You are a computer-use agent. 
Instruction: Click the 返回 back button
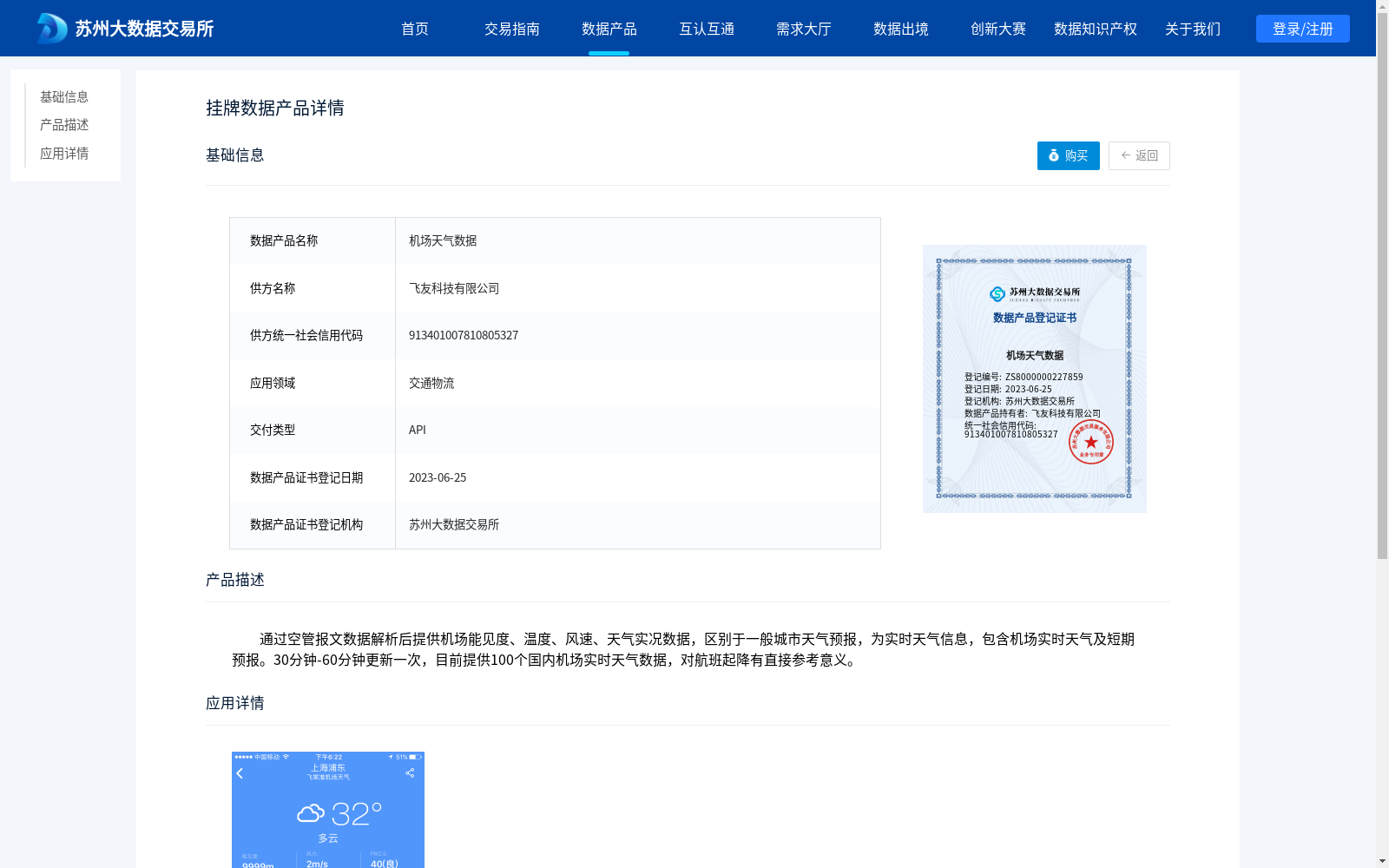(1139, 155)
